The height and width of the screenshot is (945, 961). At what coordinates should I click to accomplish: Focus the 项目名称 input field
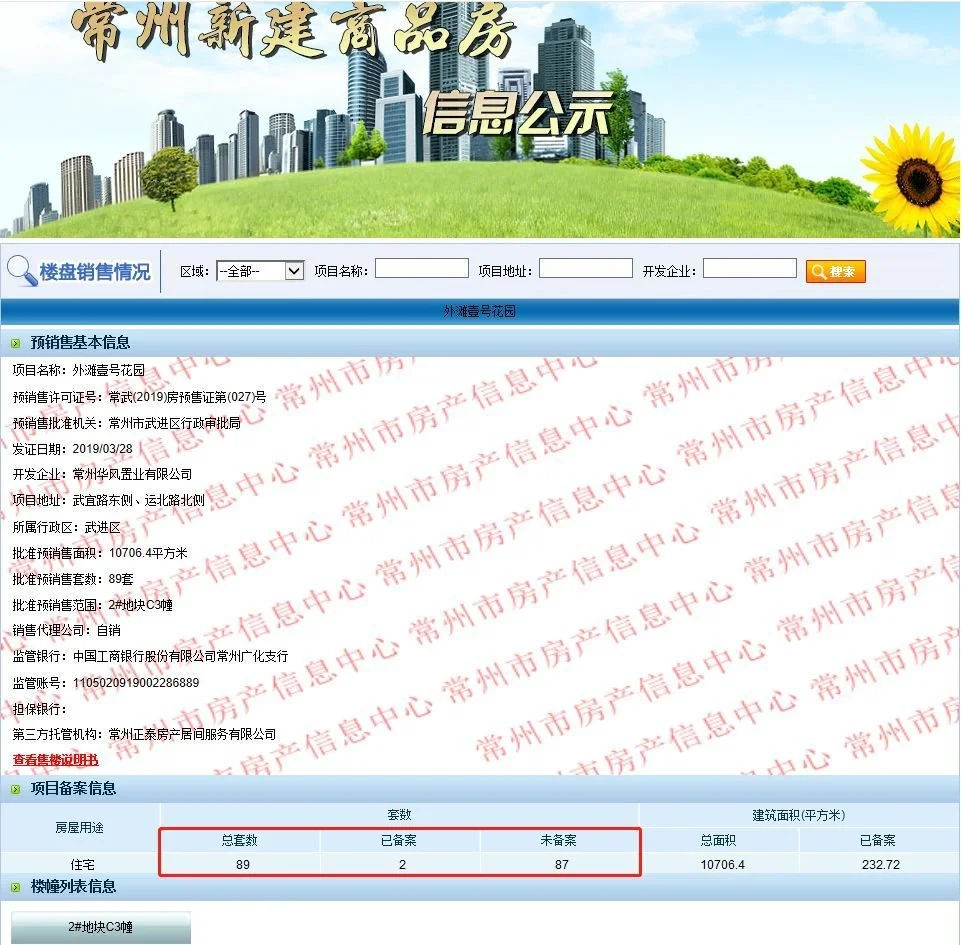pos(422,268)
